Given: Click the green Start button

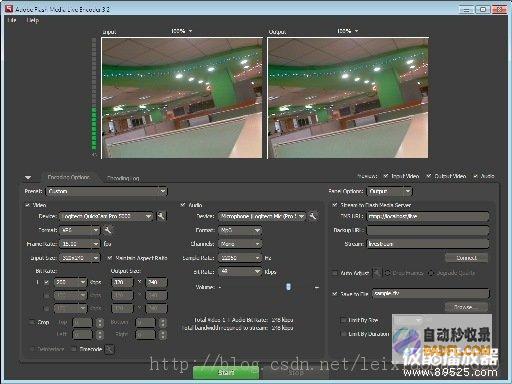Looking at the screenshot, I should tap(226, 372).
